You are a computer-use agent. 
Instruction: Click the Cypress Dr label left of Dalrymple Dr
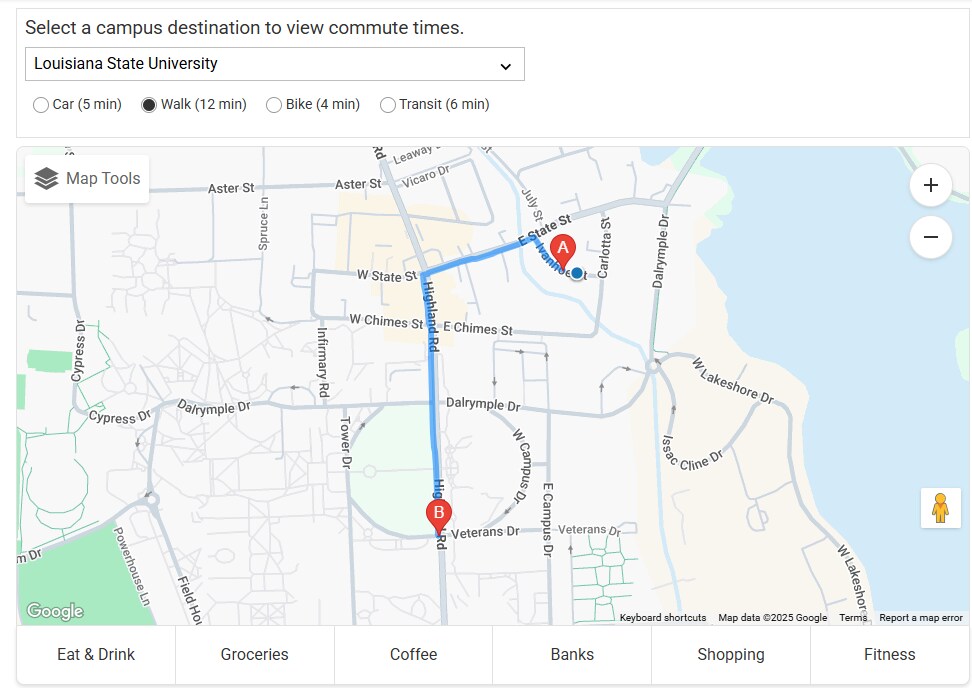coord(120,417)
